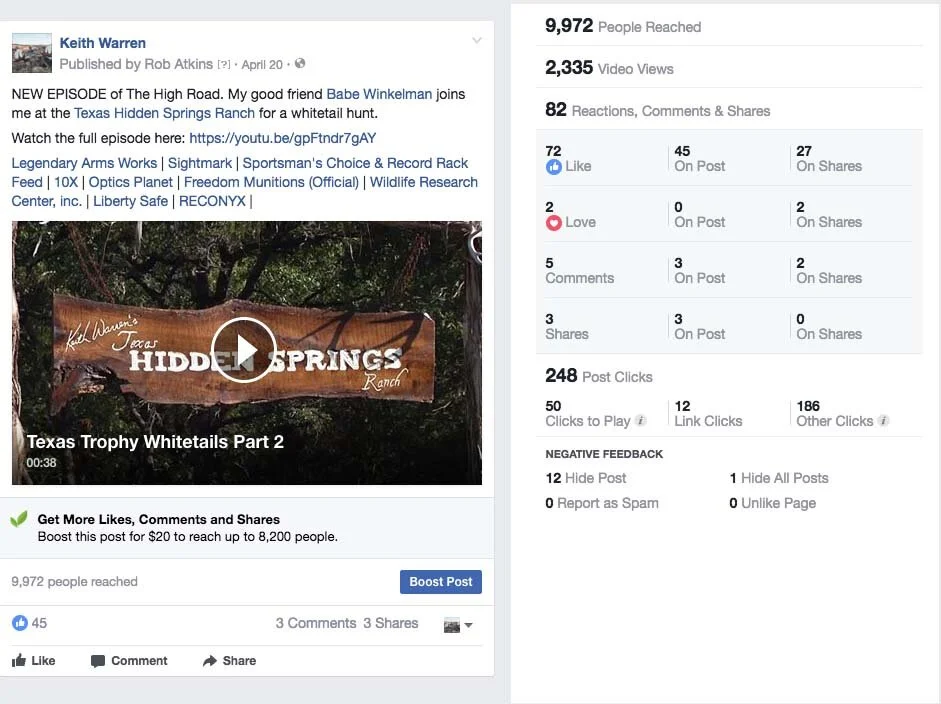Click the 0 Report as Spam entry
Image resolution: width=941 pixels, height=704 pixels.
click(602, 504)
